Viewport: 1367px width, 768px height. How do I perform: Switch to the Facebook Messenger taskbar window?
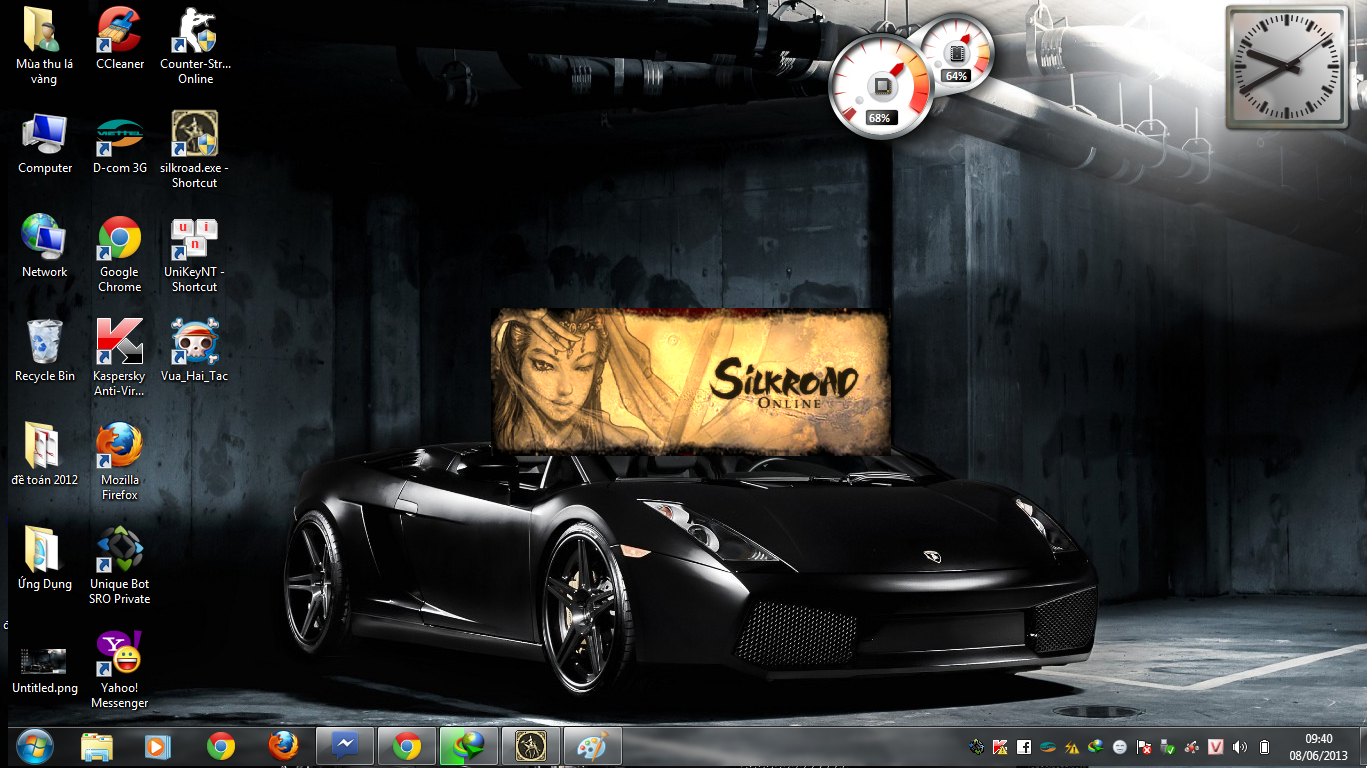(345, 746)
